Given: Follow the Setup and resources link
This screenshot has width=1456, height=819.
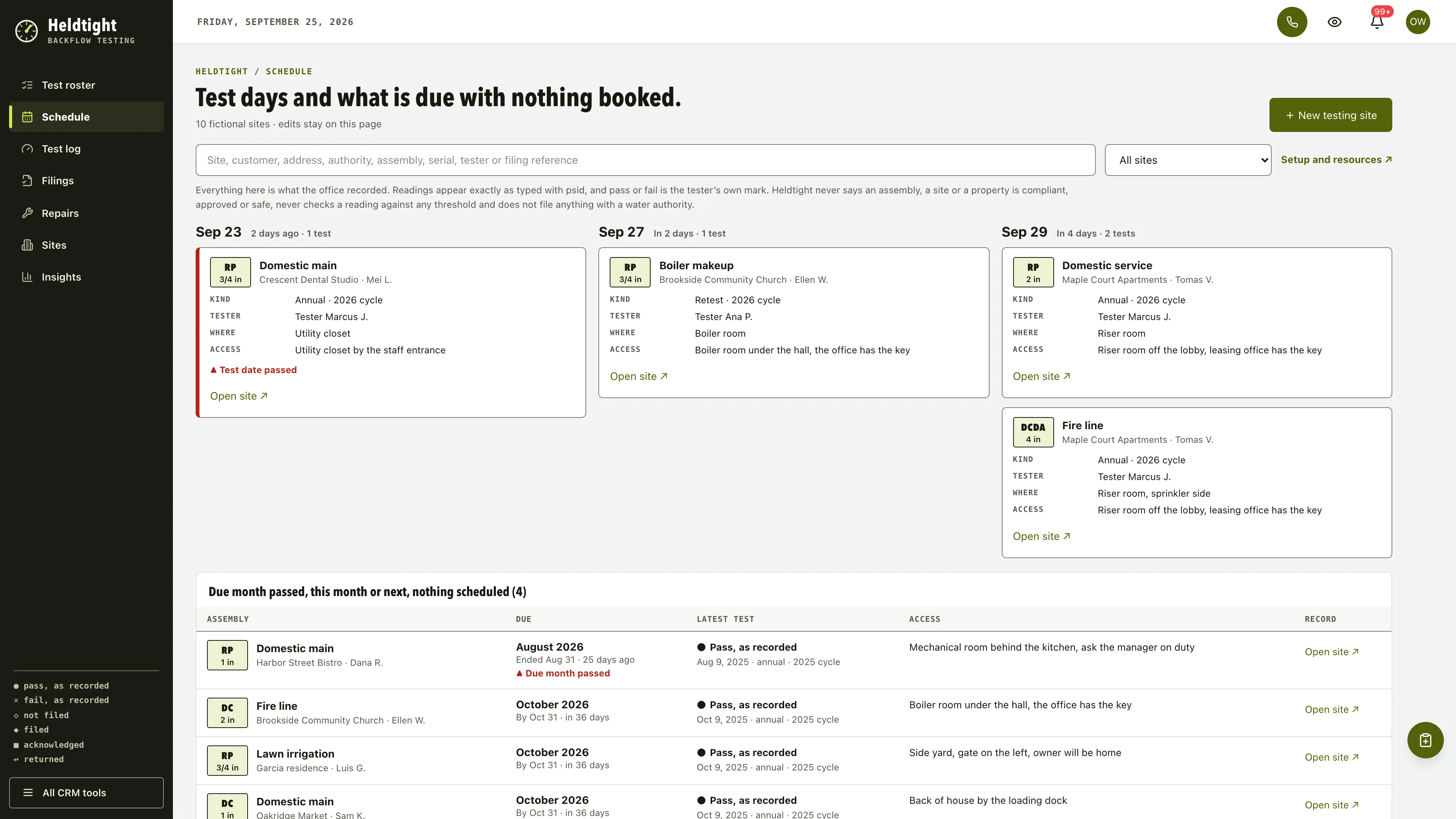Looking at the screenshot, I should click(1335, 159).
